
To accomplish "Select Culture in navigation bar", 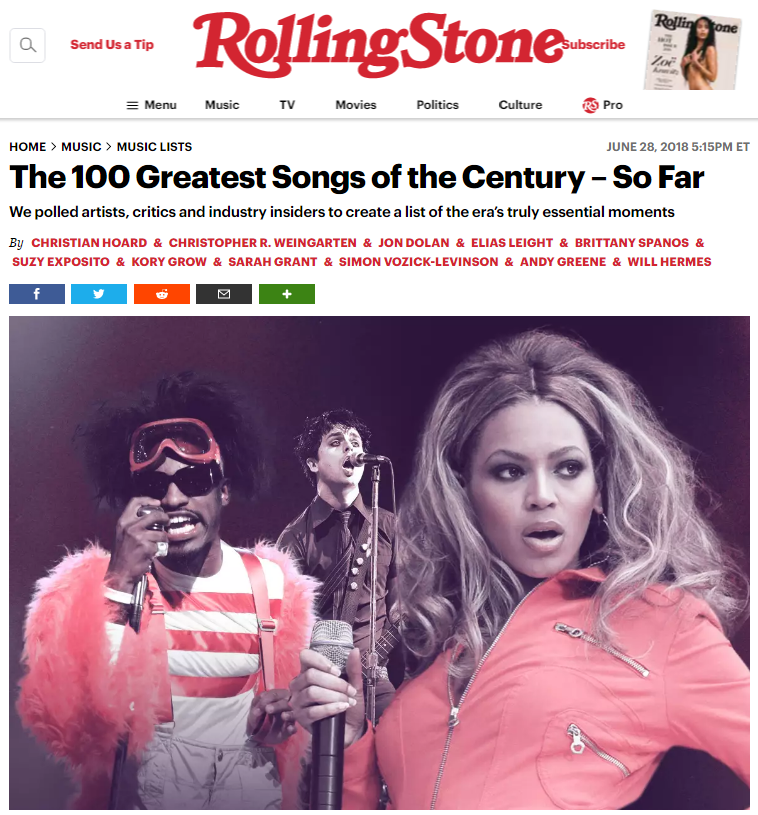I will [x=520, y=105].
